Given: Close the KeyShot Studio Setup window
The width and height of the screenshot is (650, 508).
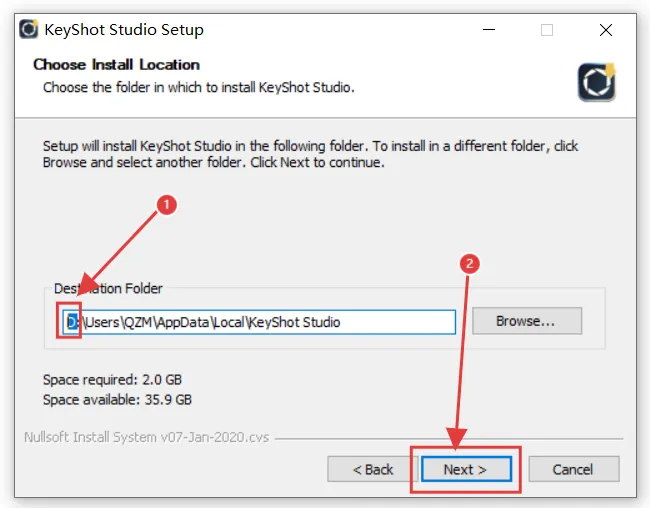Looking at the screenshot, I should tap(606, 30).
